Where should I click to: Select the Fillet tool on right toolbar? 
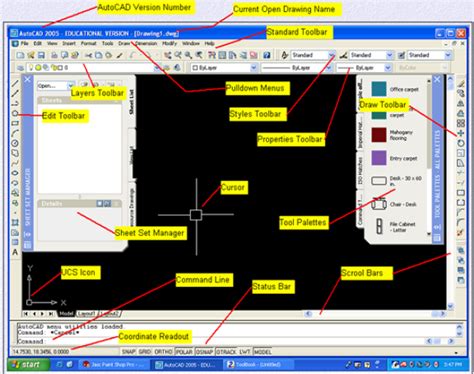pos(461,222)
